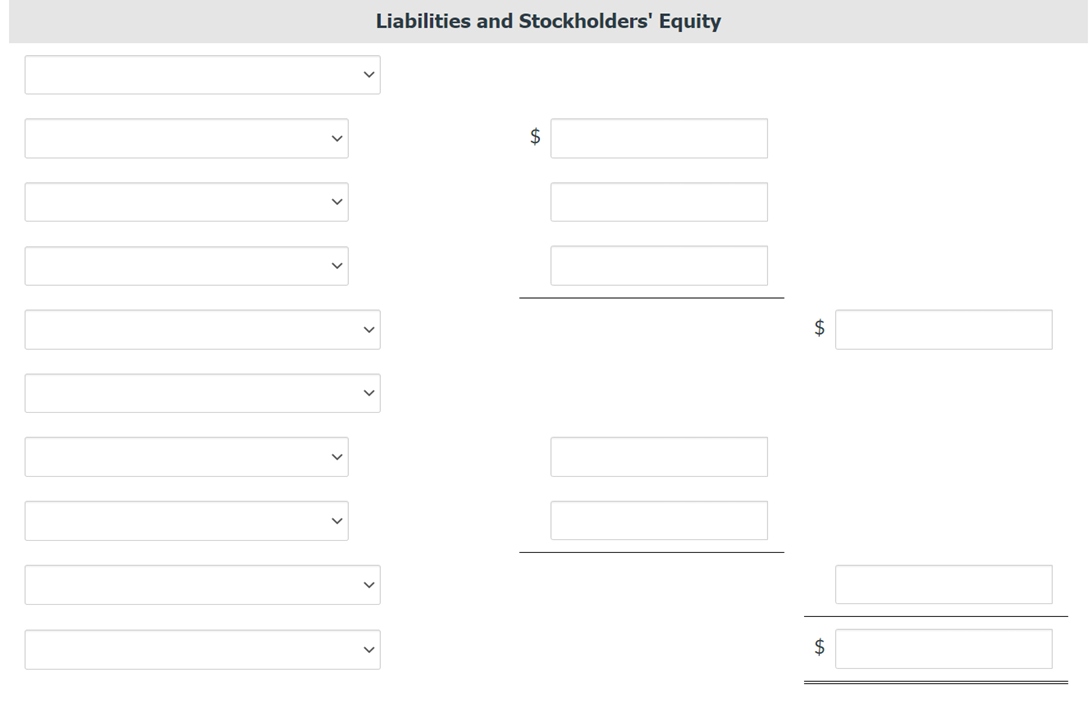
Task: Click the third amount field above the underline
Action: (659, 265)
